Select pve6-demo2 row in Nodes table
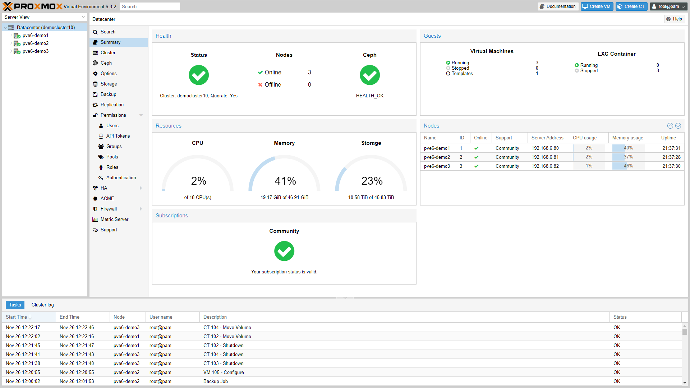This screenshot has height=388, width=690. [552, 157]
